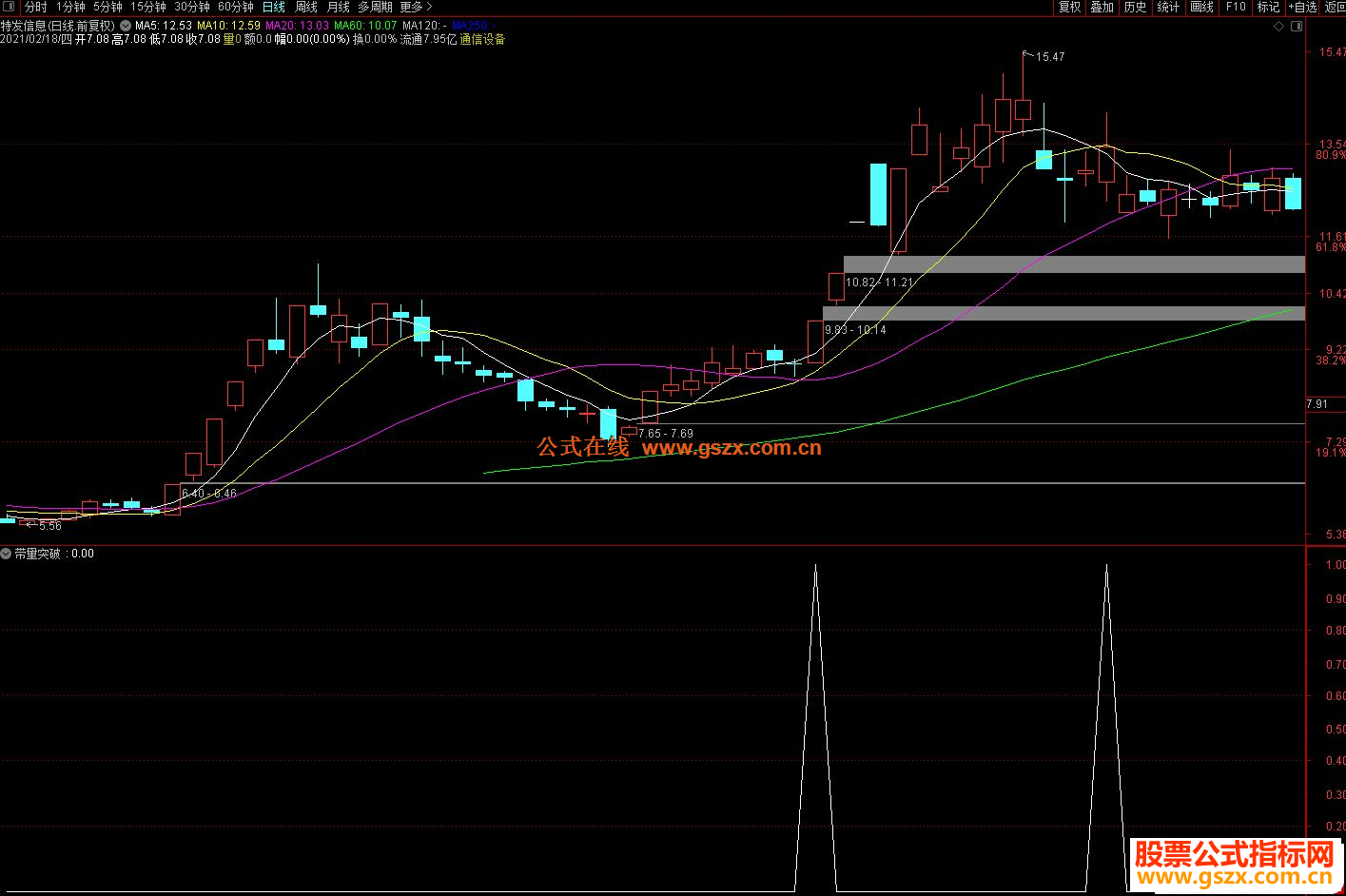Click the upper gray gap band
The width and height of the screenshot is (1346, 896).
tap(1074, 264)
